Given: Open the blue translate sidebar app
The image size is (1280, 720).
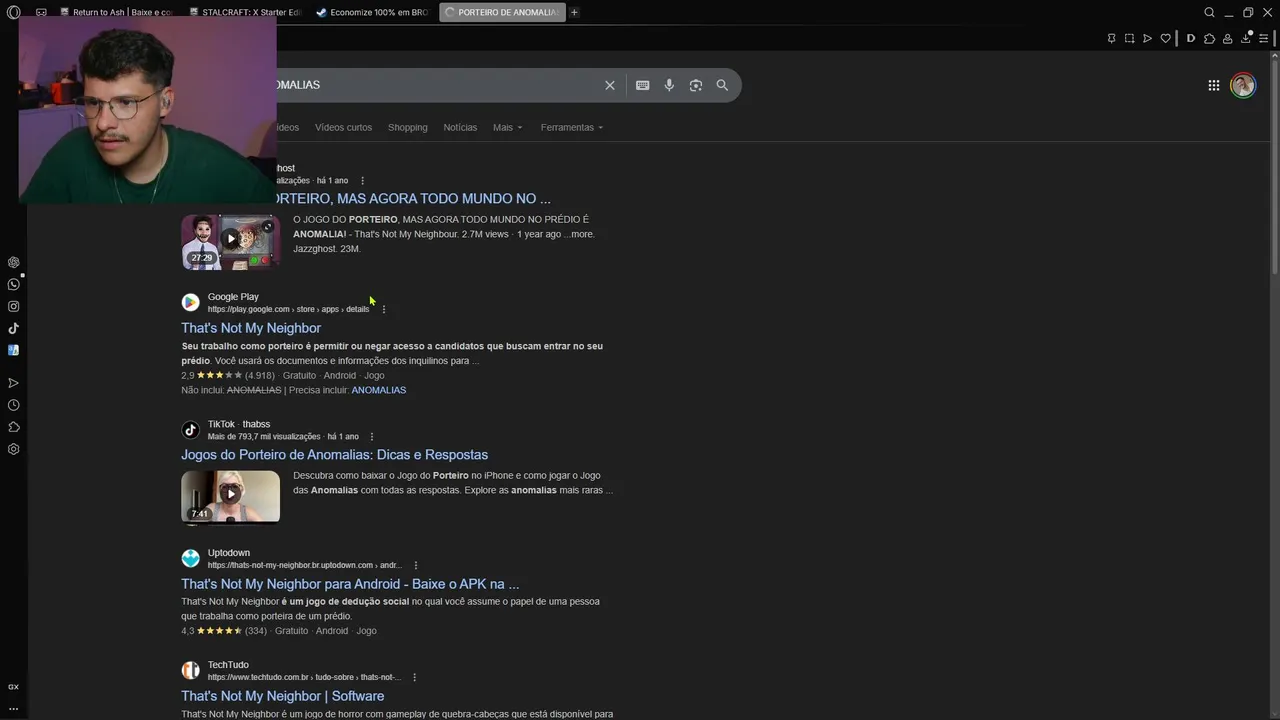Looking at the screenshot, I should tap(13, 350).
